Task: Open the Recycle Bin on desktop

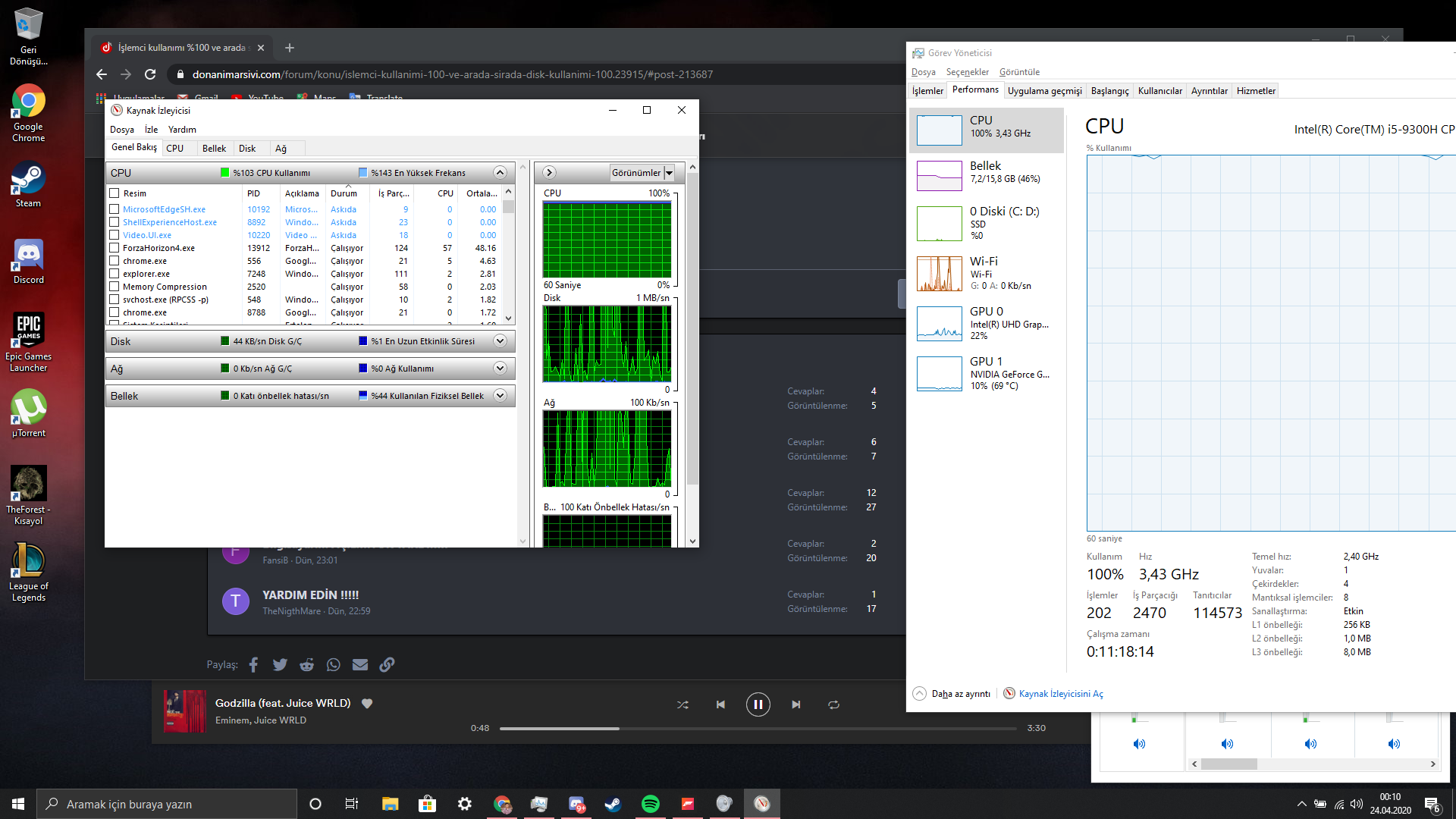Action: pyautogui.click(x=28, y=36)
